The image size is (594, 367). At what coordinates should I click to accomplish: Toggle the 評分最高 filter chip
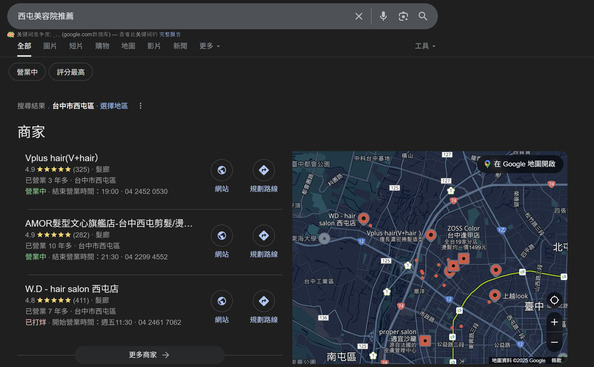click(71, 72)
